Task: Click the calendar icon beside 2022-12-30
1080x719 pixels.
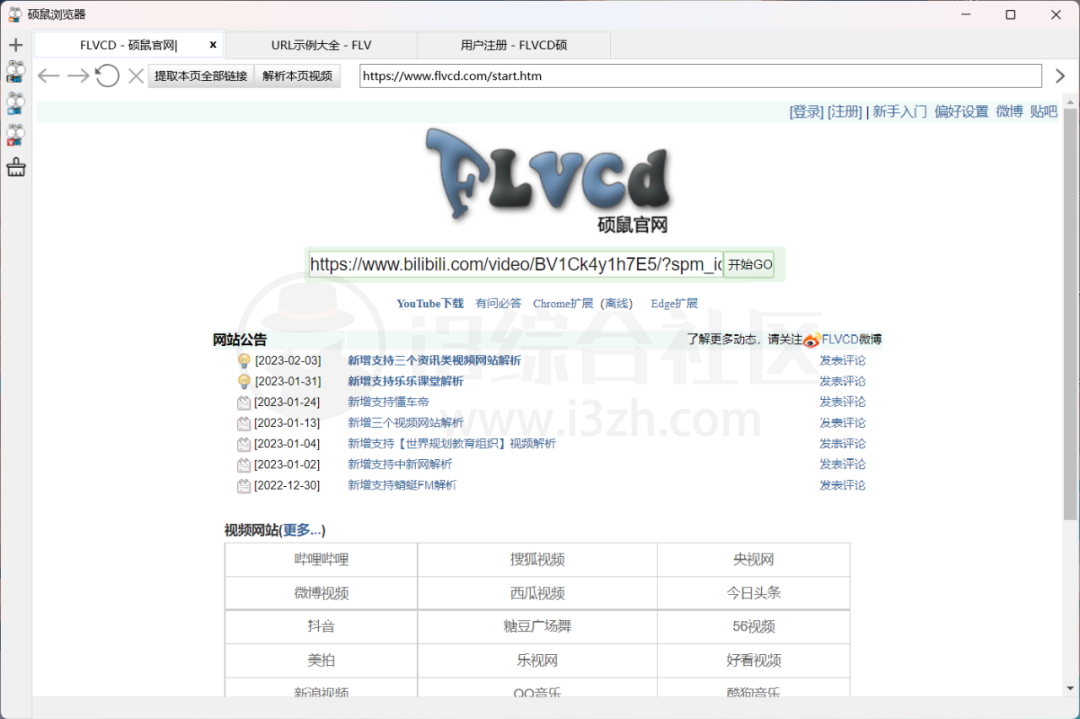Action: tap(244, 486)
